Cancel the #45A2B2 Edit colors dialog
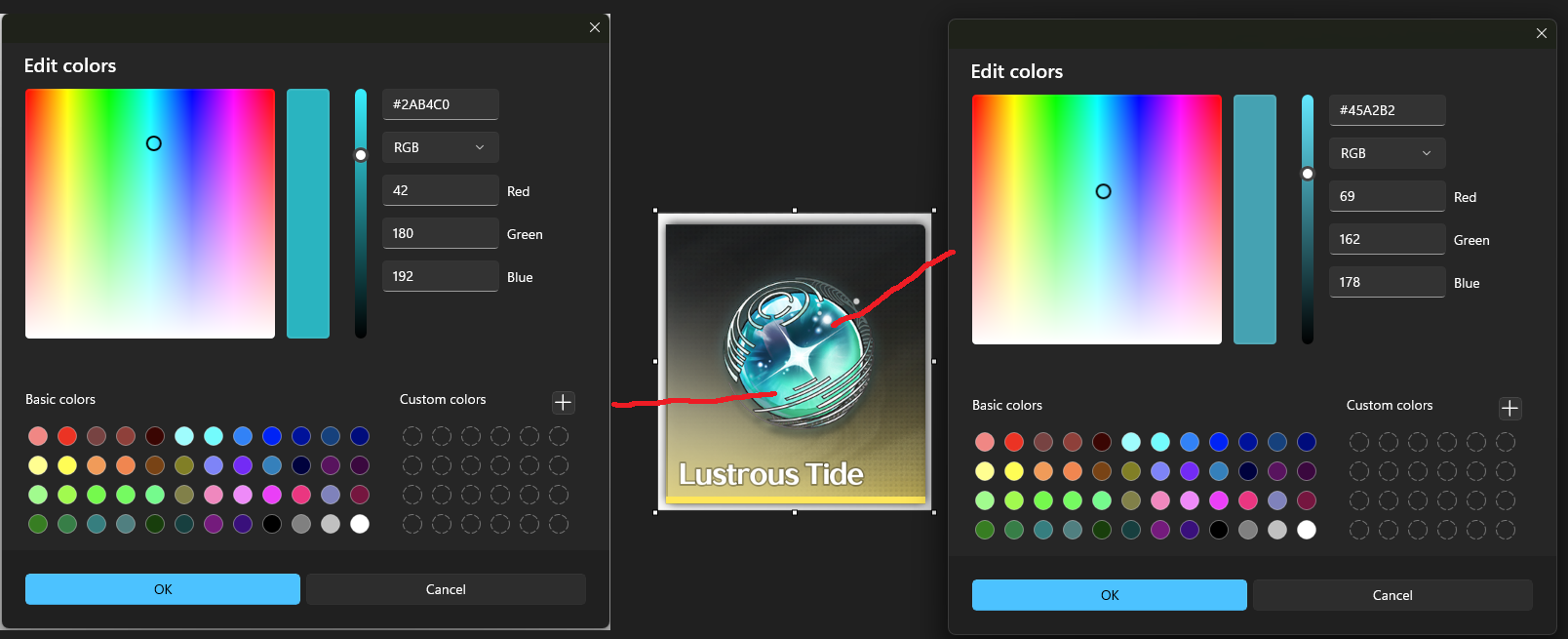Viewport: 1568px width, 639px height. [1392, 595]
